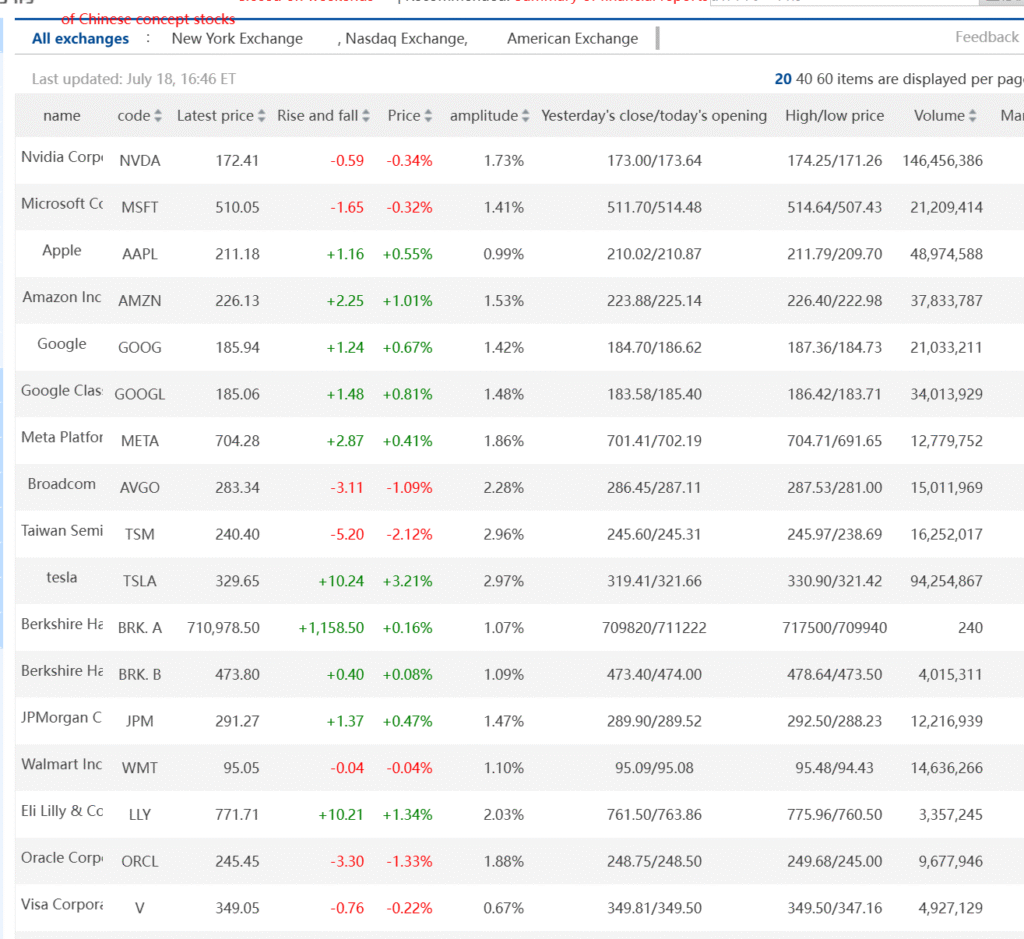Sort by amplitude column arrows
This screenshot has height=939, width=1024.
[526, 116]
